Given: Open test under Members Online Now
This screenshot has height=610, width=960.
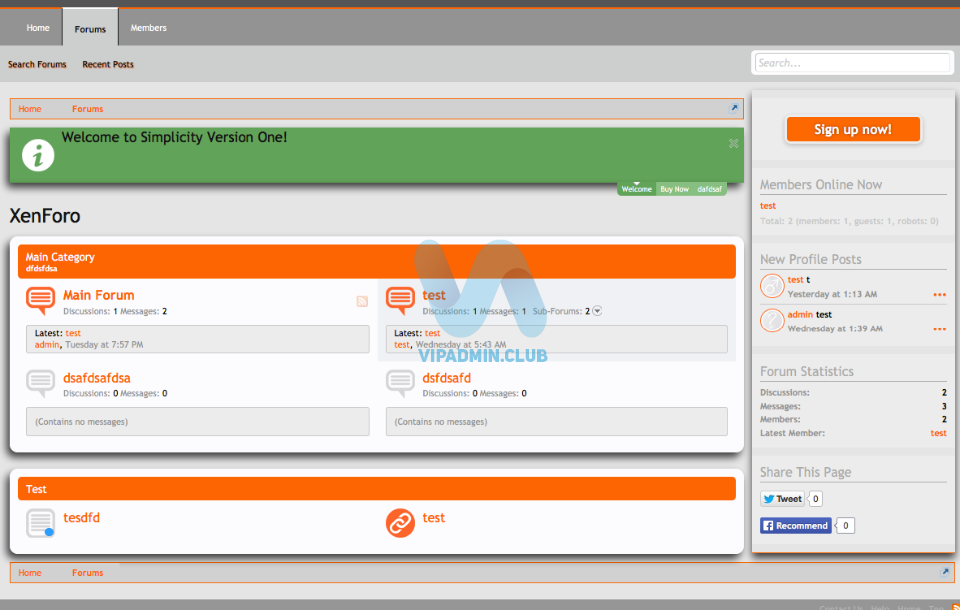Looking at the screenshot, I should (x=768, y=206).
